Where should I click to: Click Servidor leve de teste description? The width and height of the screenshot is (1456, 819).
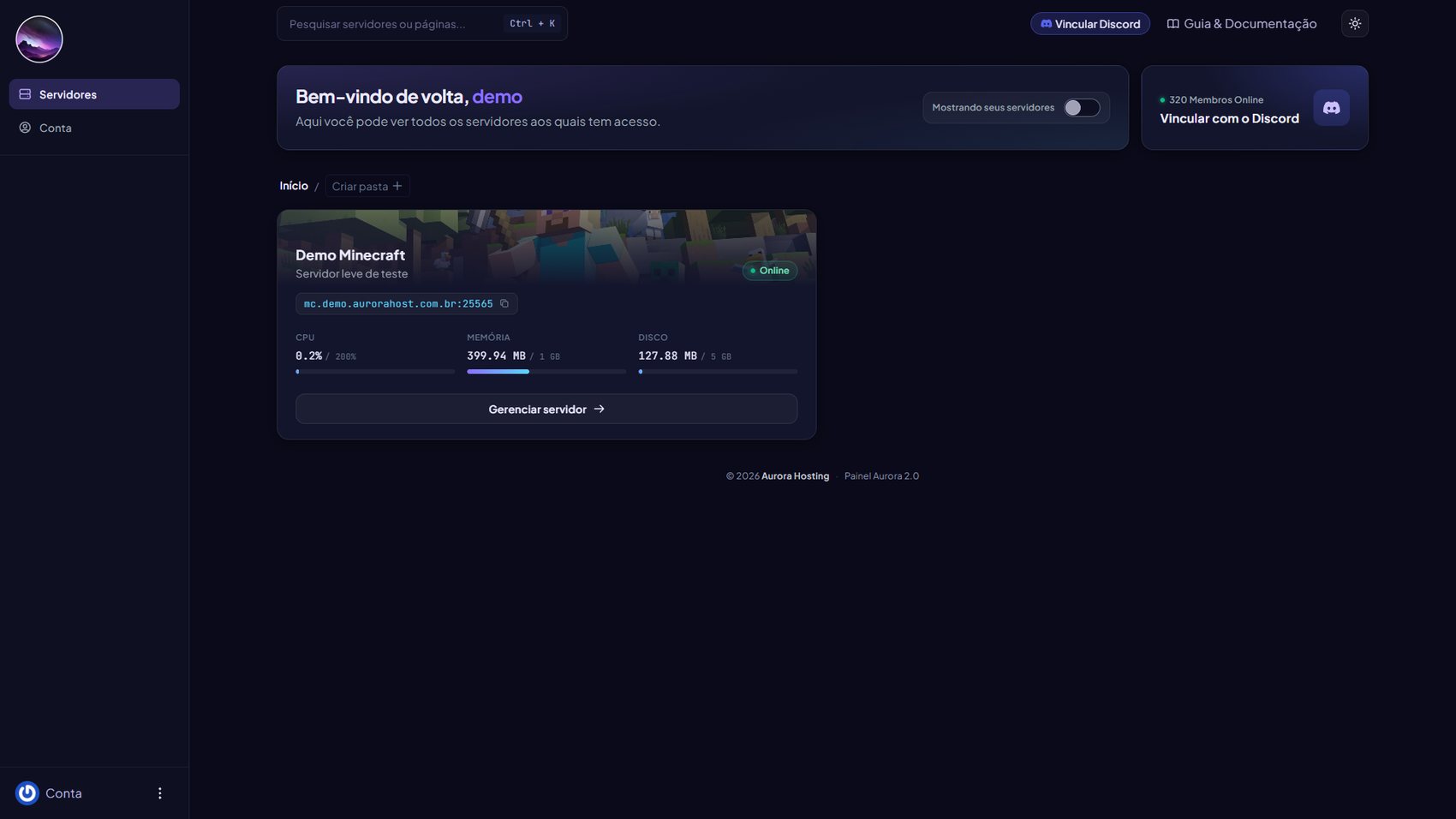[352, 274]
